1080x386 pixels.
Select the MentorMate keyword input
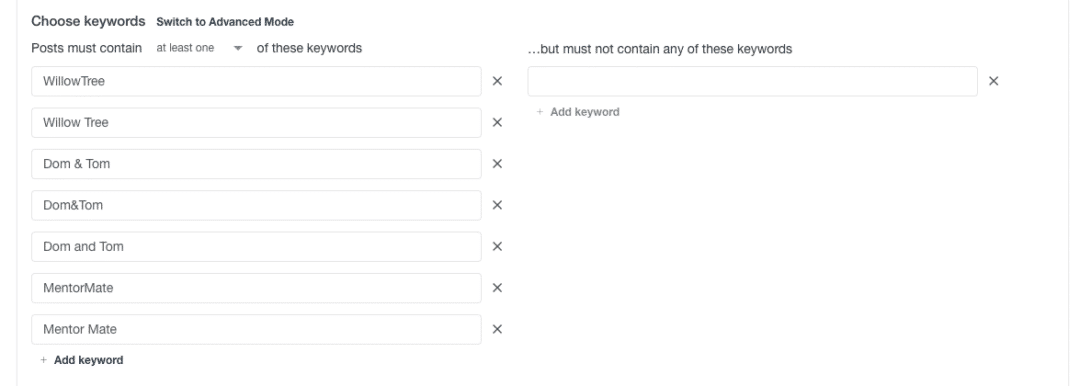[x=256, y=288]
